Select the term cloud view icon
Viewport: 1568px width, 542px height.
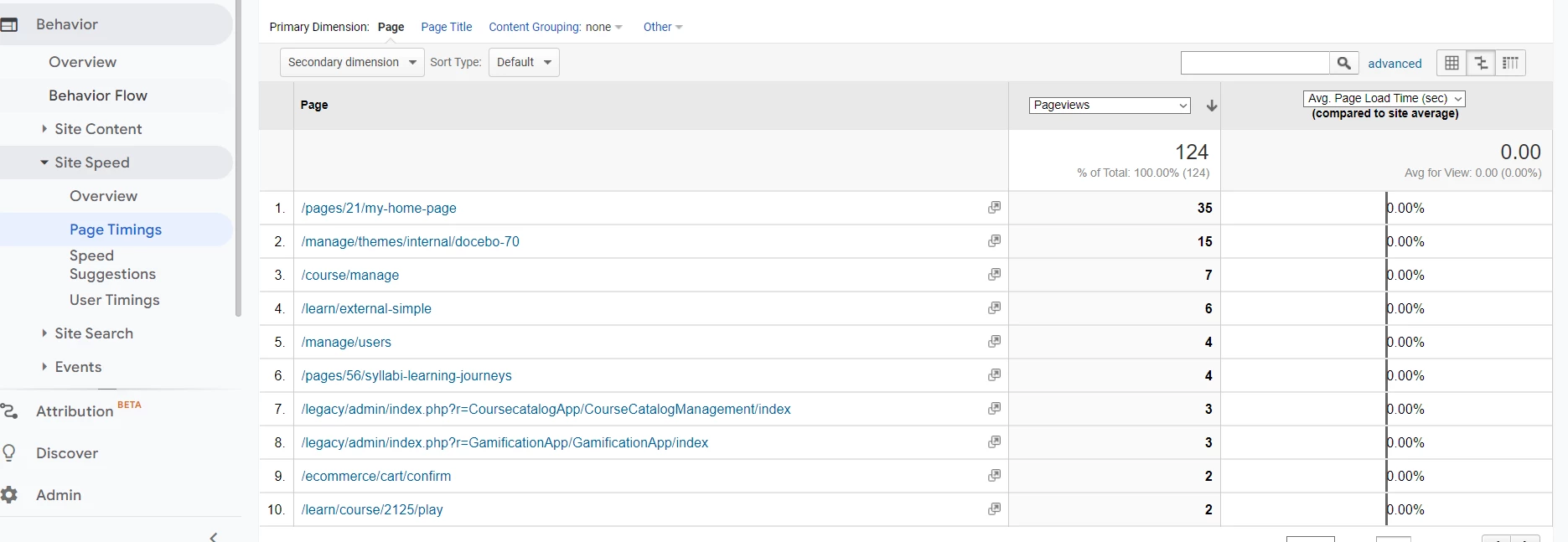pos(1510,63)
